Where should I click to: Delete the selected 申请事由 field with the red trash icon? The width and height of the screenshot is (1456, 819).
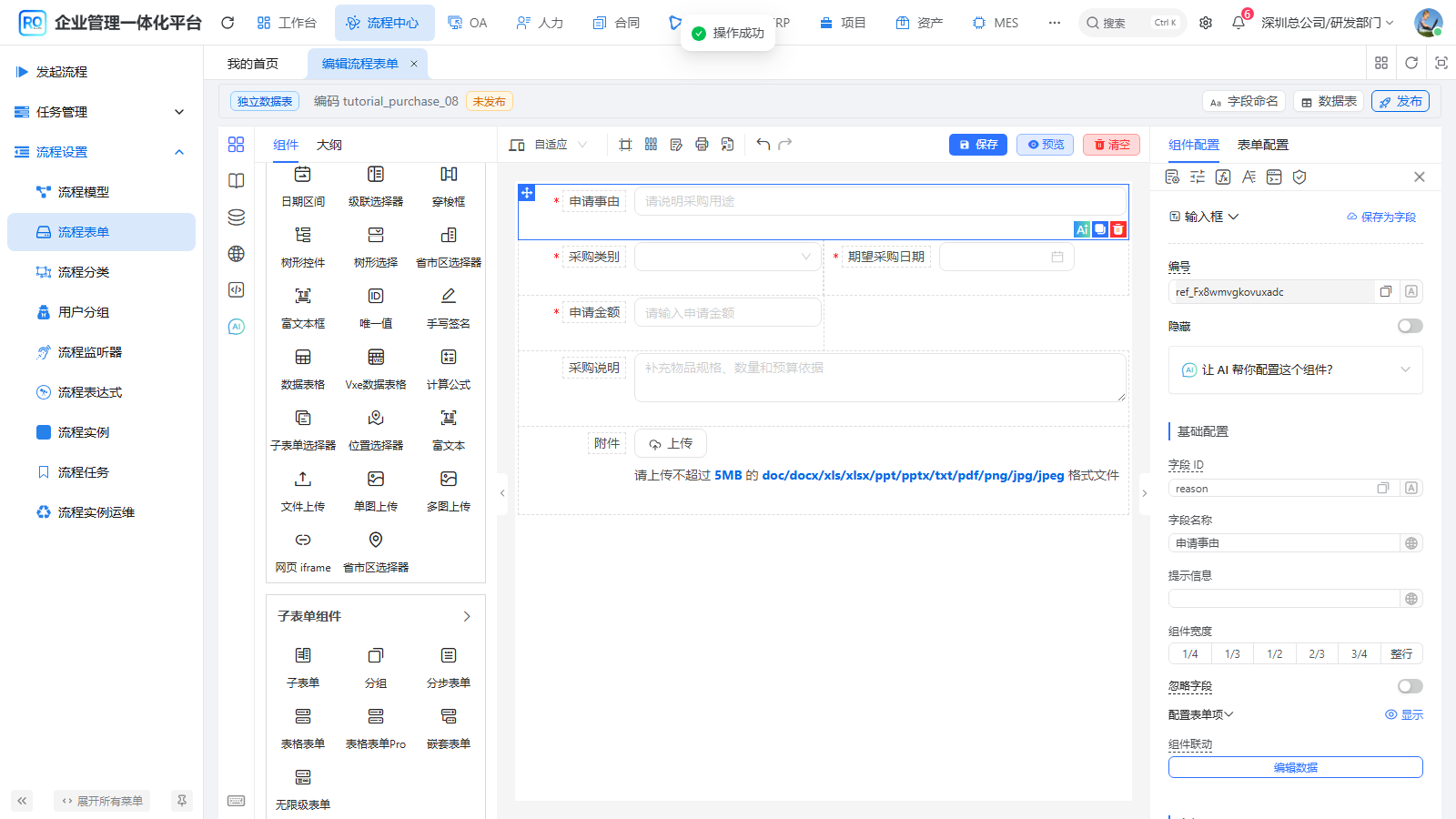pyautogui.click(x=1118, y=229)
